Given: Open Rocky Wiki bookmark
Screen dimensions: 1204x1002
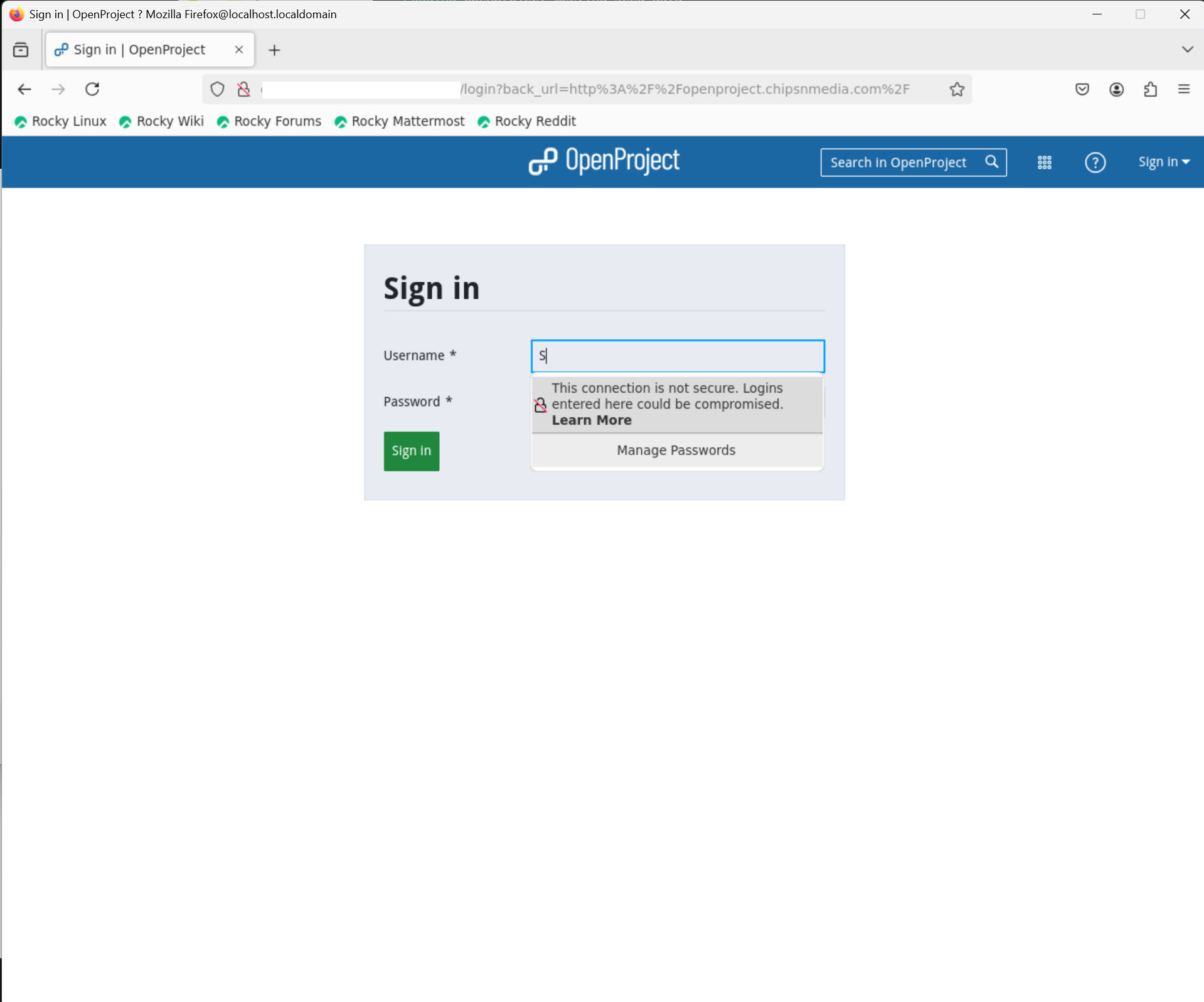Looking at the screenshot, I should pos(162,121).
